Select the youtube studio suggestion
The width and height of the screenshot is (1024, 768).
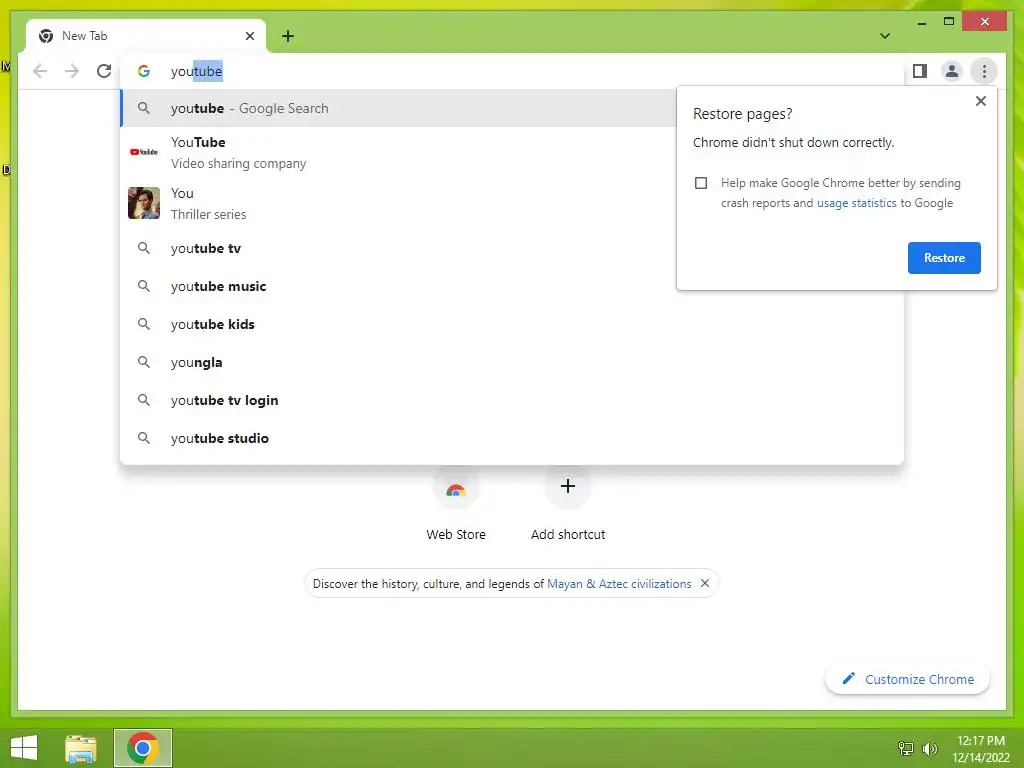pos(512,438)
